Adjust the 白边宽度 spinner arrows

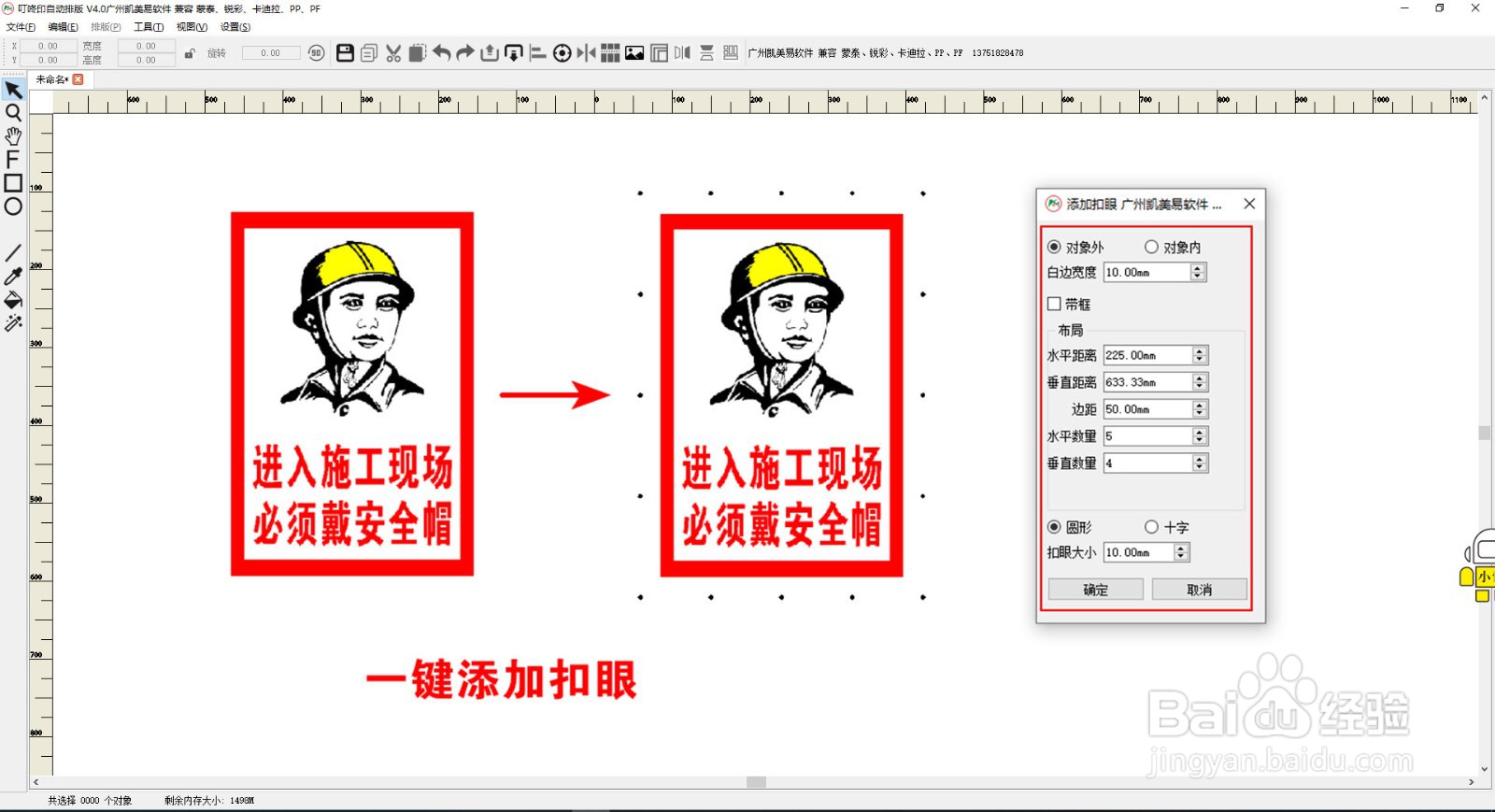(x=1198, y=272)
